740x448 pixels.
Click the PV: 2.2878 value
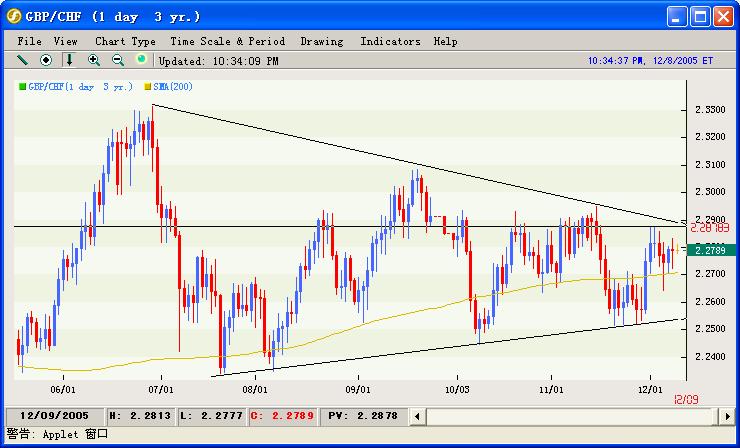click(362, 416)
